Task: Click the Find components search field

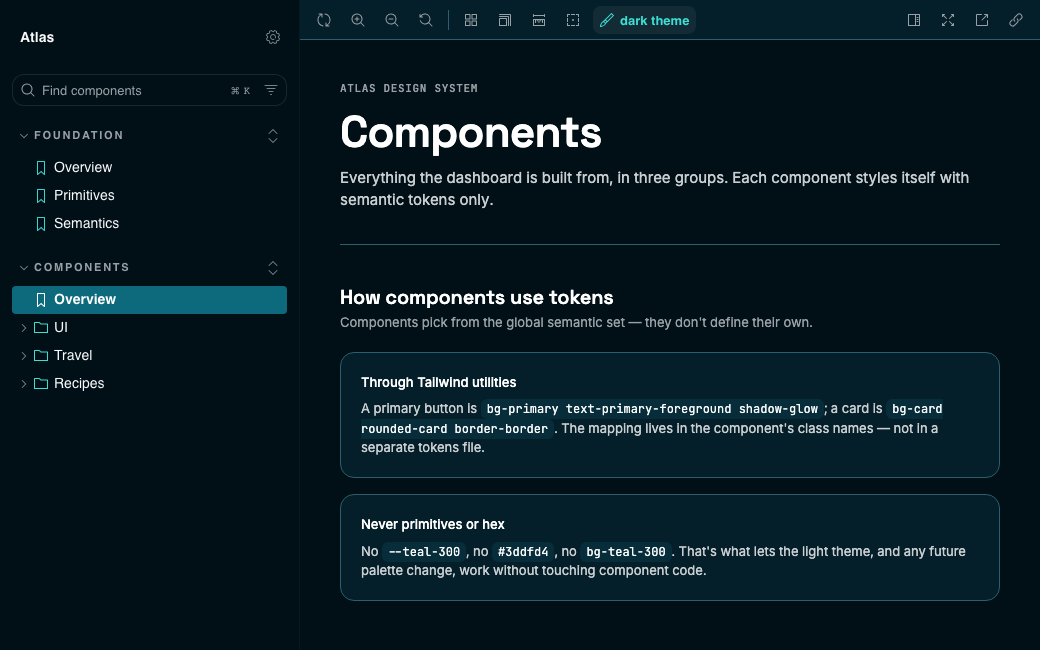Action: (x=149, y=90)
